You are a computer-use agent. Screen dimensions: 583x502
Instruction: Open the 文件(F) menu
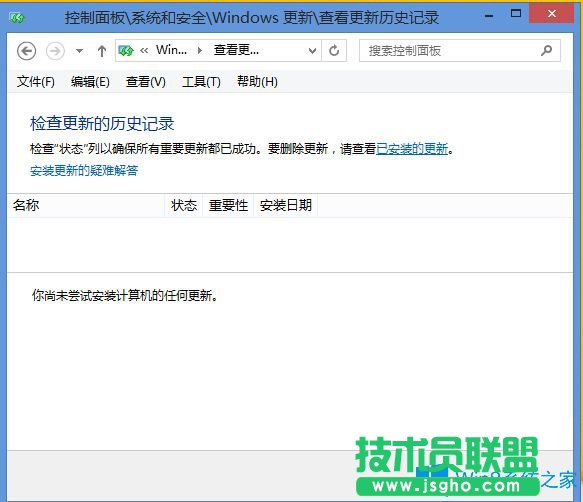(36, 81)
